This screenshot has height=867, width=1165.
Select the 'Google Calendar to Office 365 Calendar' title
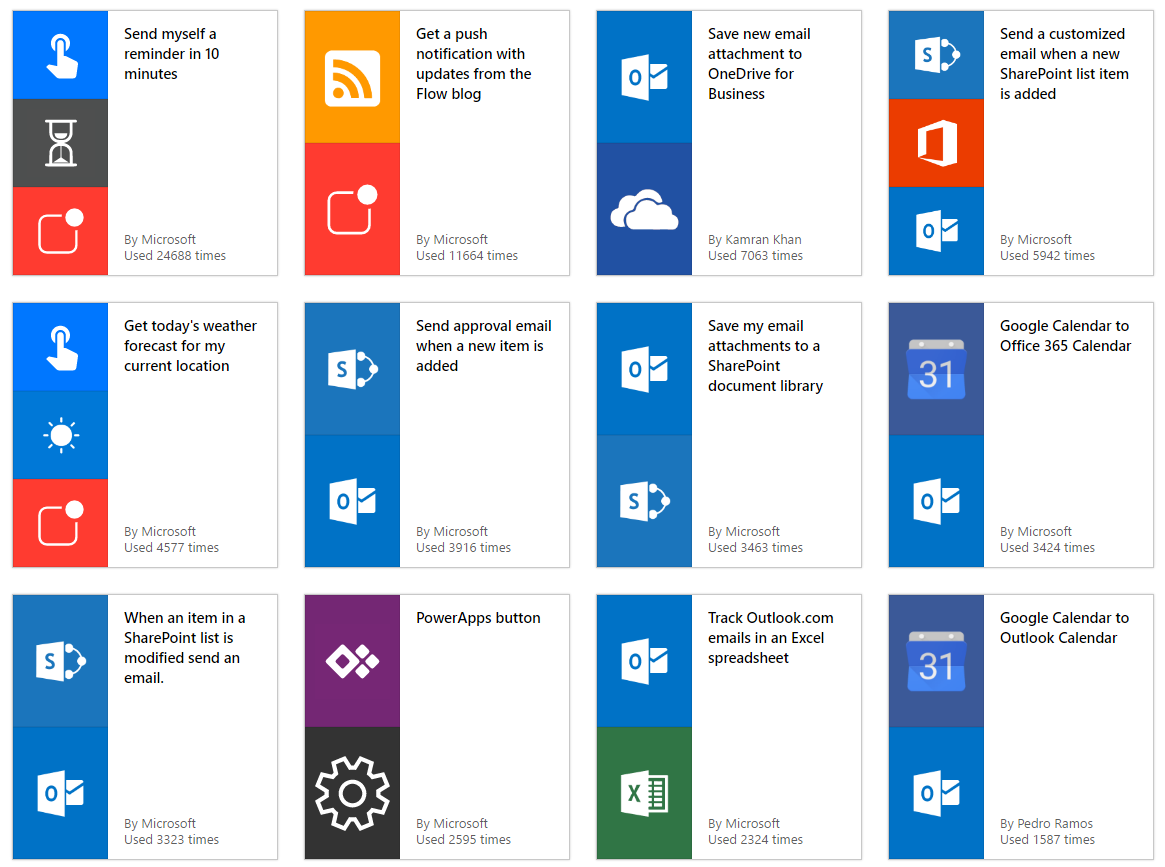click(1065, 336)
